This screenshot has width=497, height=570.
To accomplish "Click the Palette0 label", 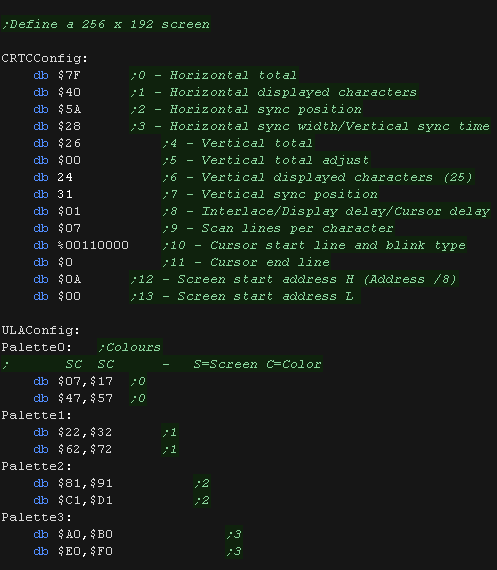I will [36, 347].
